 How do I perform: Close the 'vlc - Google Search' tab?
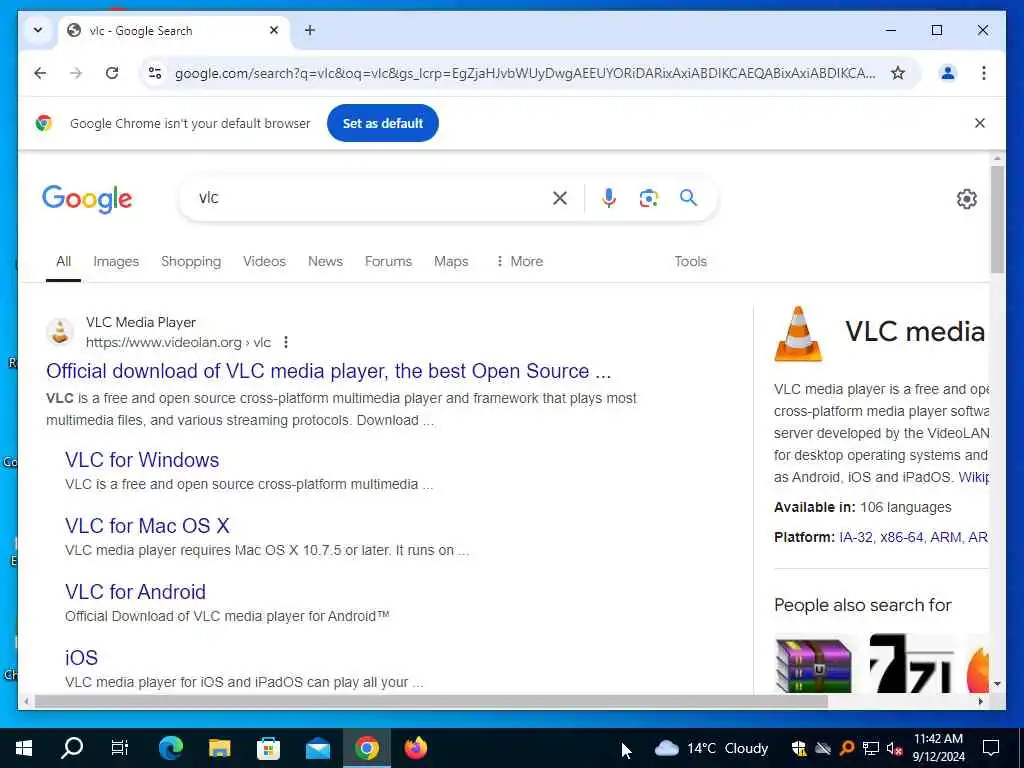[x=274, y=30]
